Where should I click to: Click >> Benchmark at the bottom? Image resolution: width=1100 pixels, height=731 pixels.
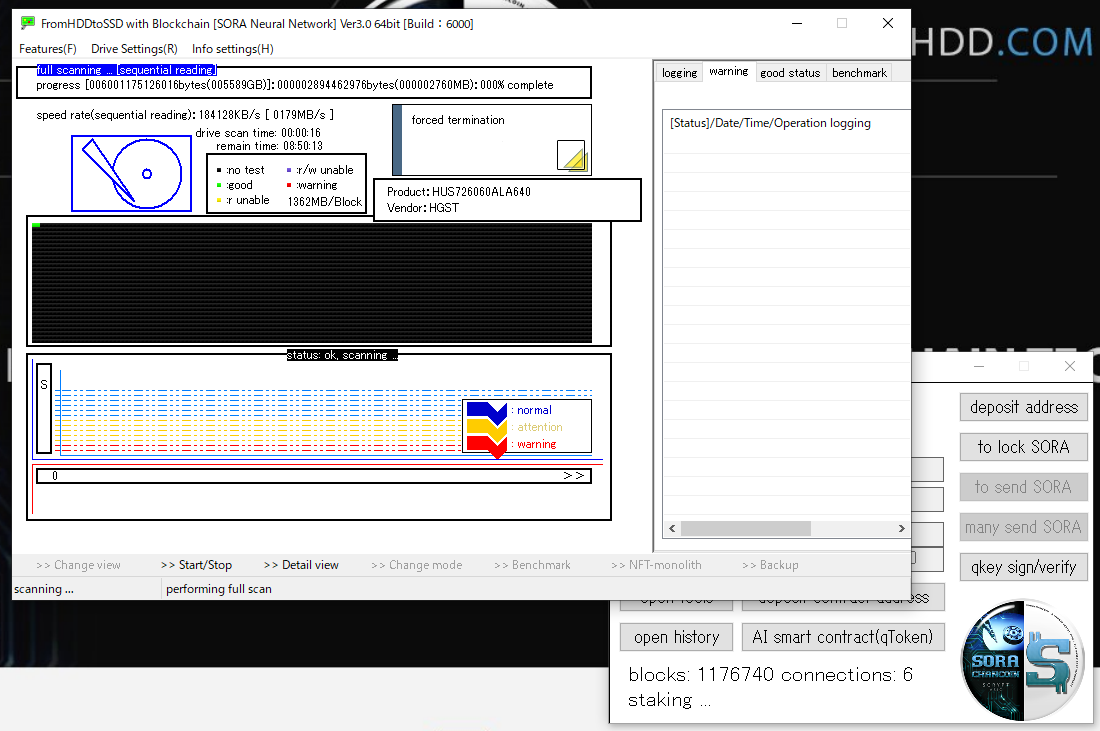click(x=532, y=565)
